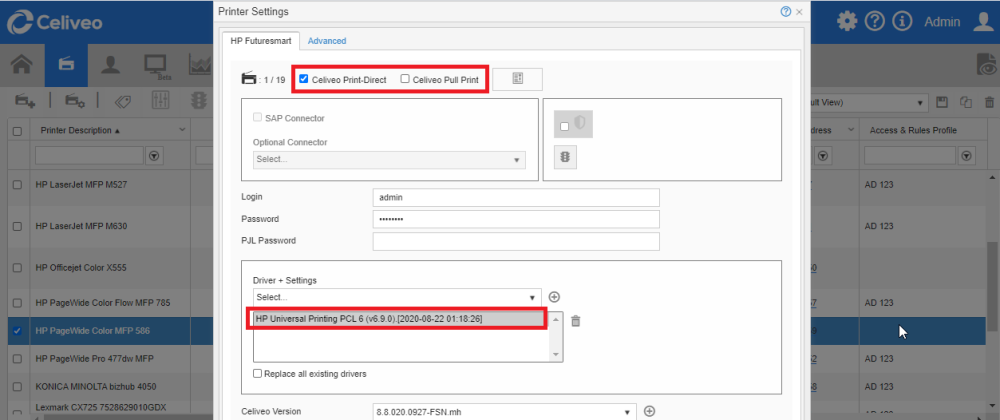Screen dimensions: 1000x420
Task: Check the HP LaserJet MFP M630 row checkbox
Action: [x=18, y=226]
